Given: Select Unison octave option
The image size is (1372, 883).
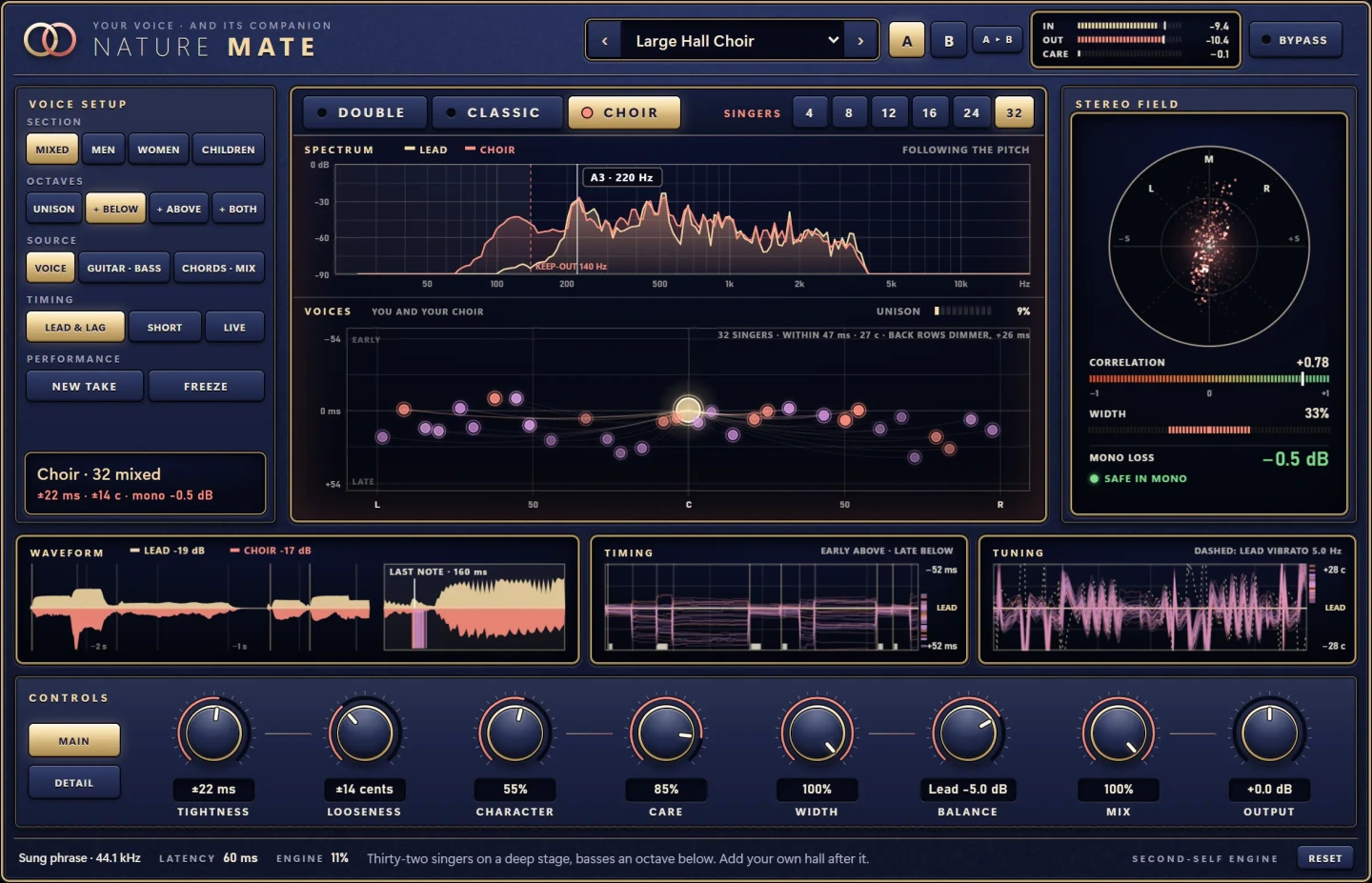Looking at the screenshot, I should (x=53, y=209).
